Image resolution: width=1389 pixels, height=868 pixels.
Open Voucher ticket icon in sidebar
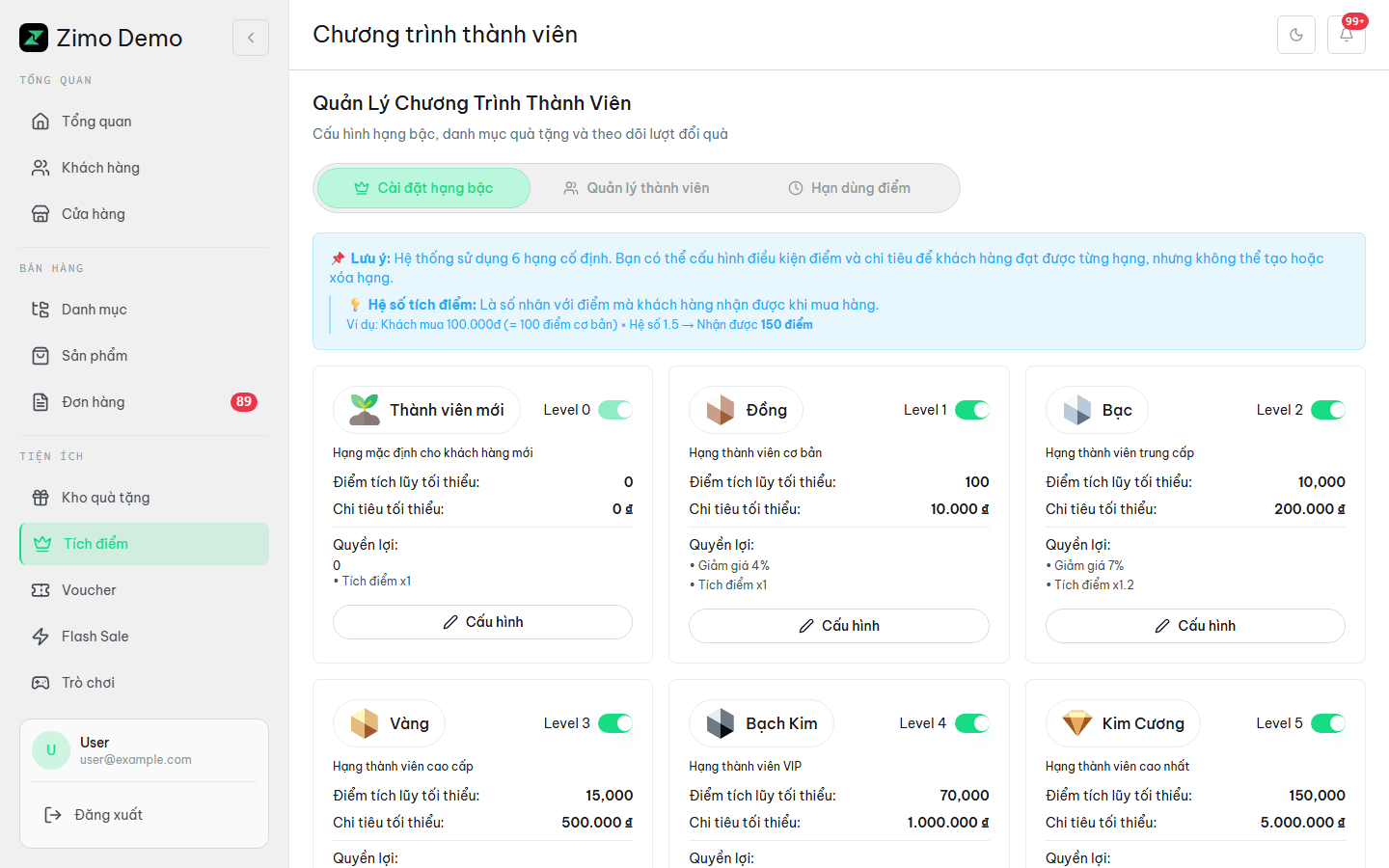41,590
